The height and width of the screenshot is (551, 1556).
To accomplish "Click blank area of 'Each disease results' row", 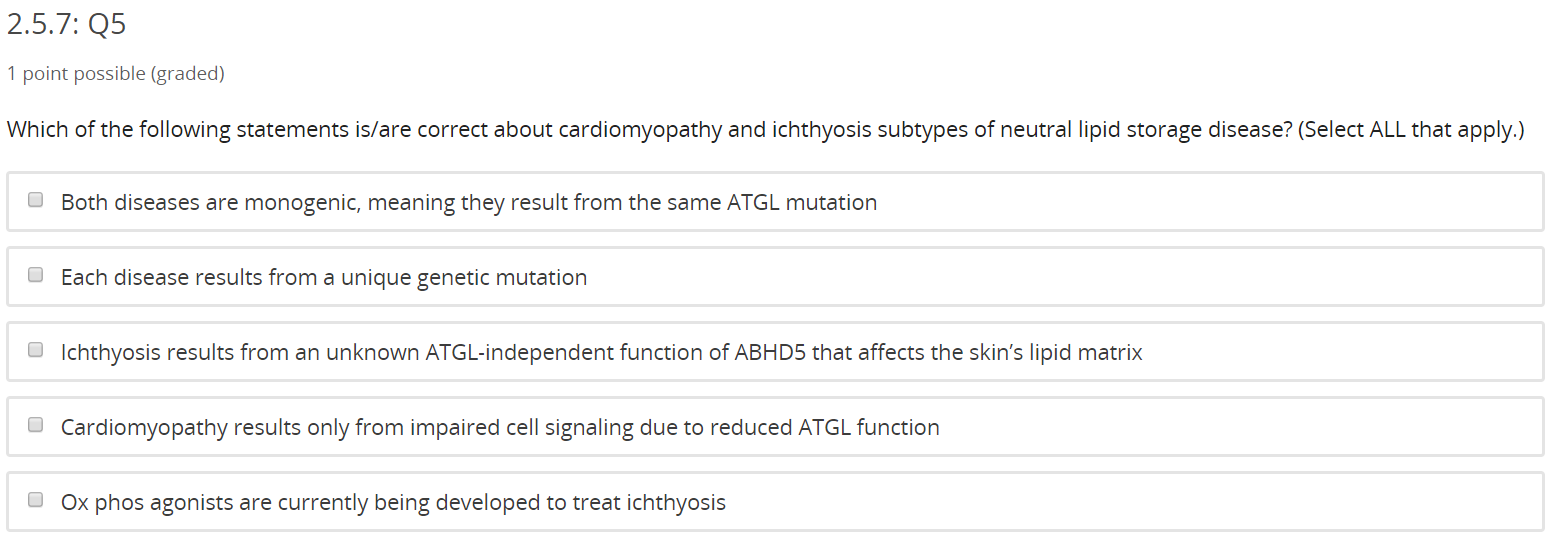I will click(x=1050, y=277).
